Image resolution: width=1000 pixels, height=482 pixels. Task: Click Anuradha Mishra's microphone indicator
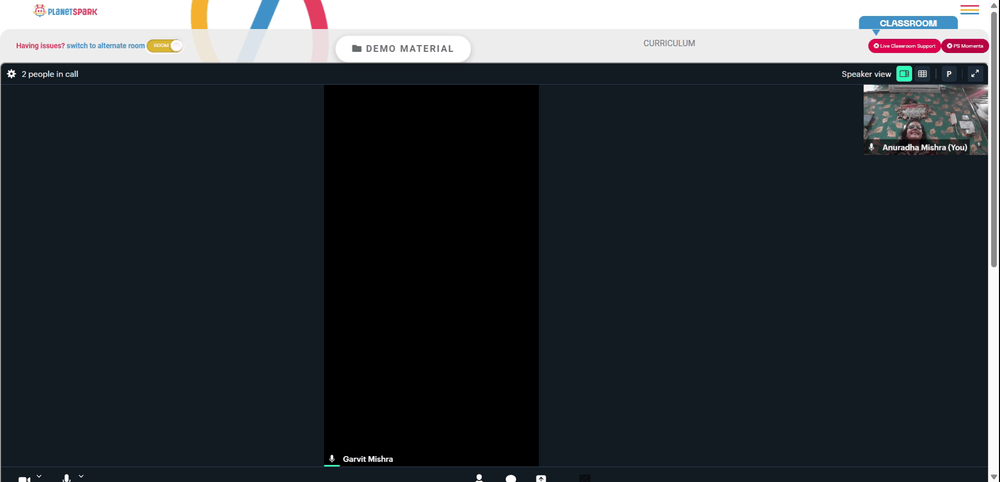click(x=871, y=147)
